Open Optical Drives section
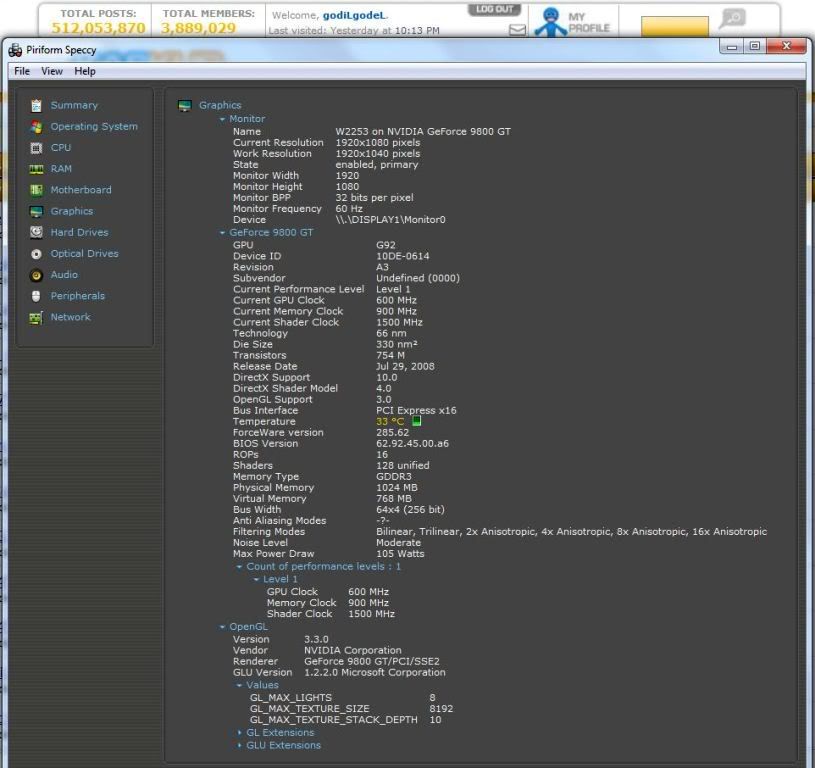The image size is (815, 768). (84, 254)
